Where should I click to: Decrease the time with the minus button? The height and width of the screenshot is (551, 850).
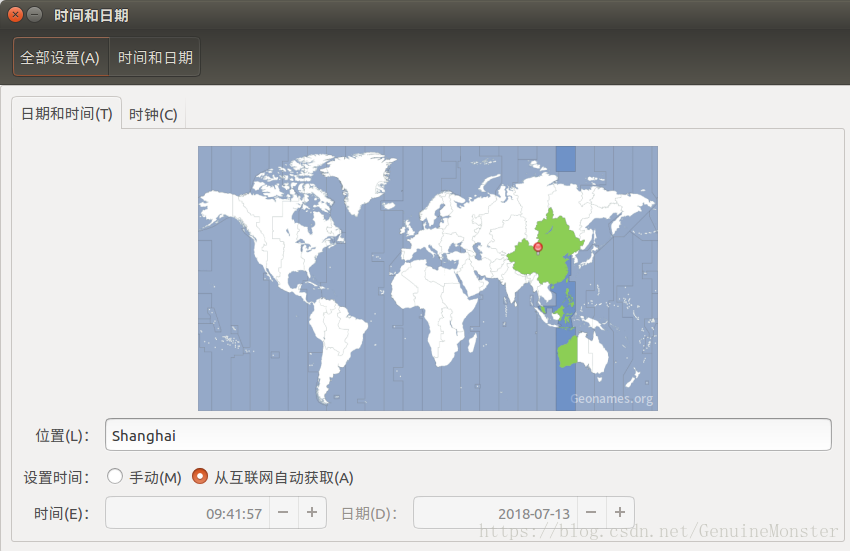pyautogui.click(x=283, y=512)
